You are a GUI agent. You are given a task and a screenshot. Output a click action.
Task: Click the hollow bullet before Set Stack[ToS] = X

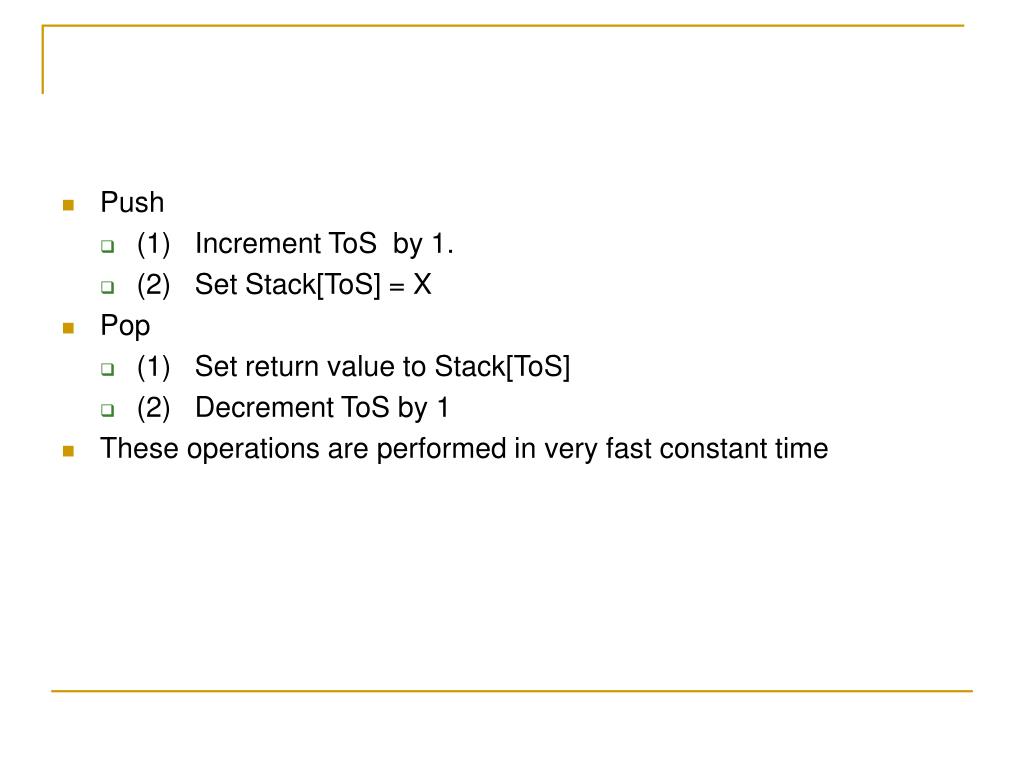[108, 287]
